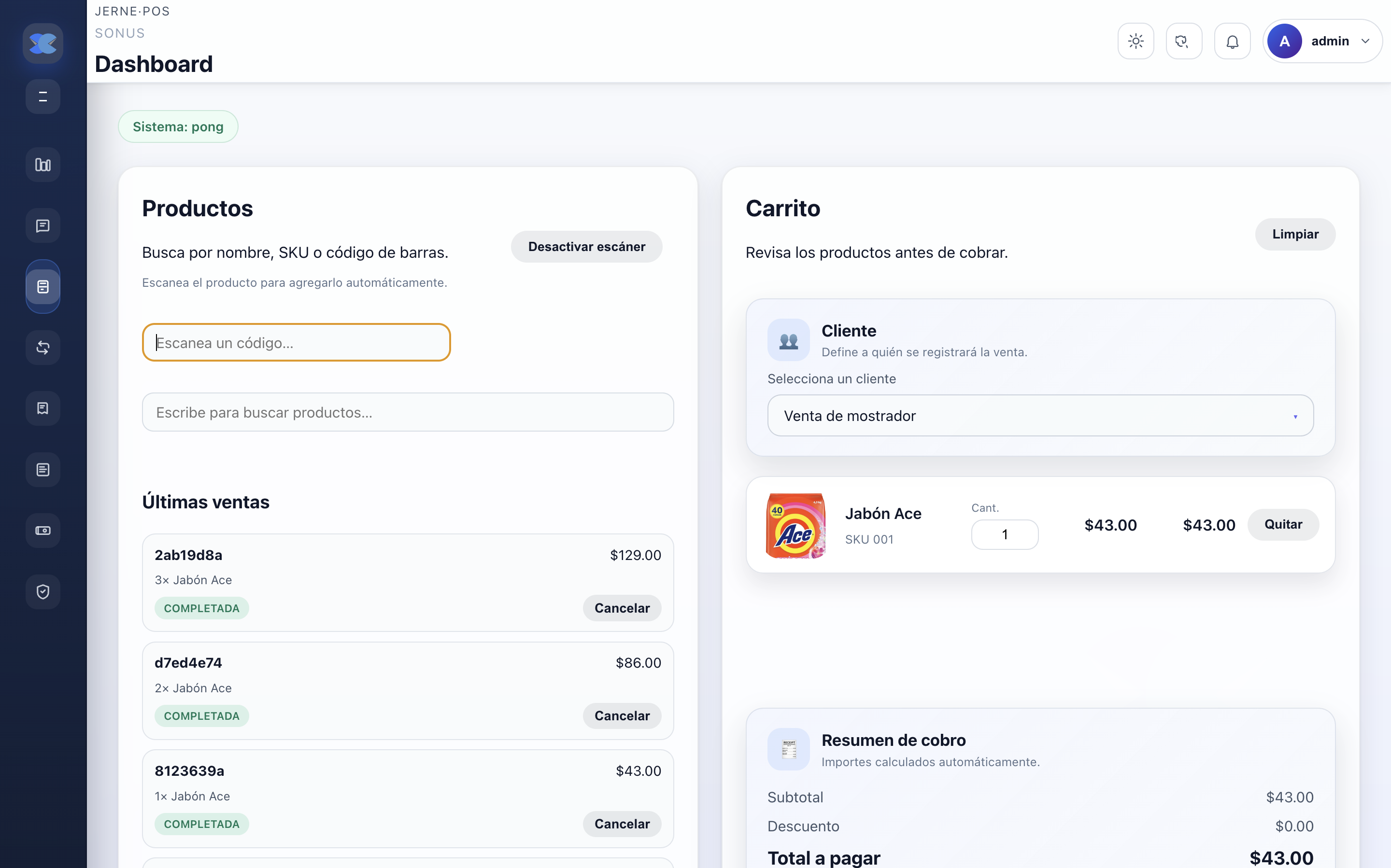Click the quantity field for Jabón Ace
Screen dimensions: 1391x868
tap(1005, 534)
